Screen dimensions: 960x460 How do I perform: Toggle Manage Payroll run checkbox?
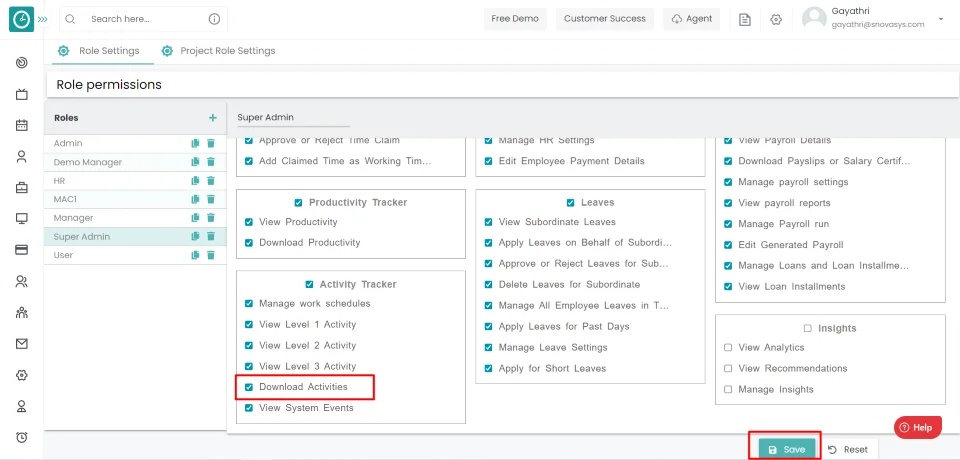728,224
